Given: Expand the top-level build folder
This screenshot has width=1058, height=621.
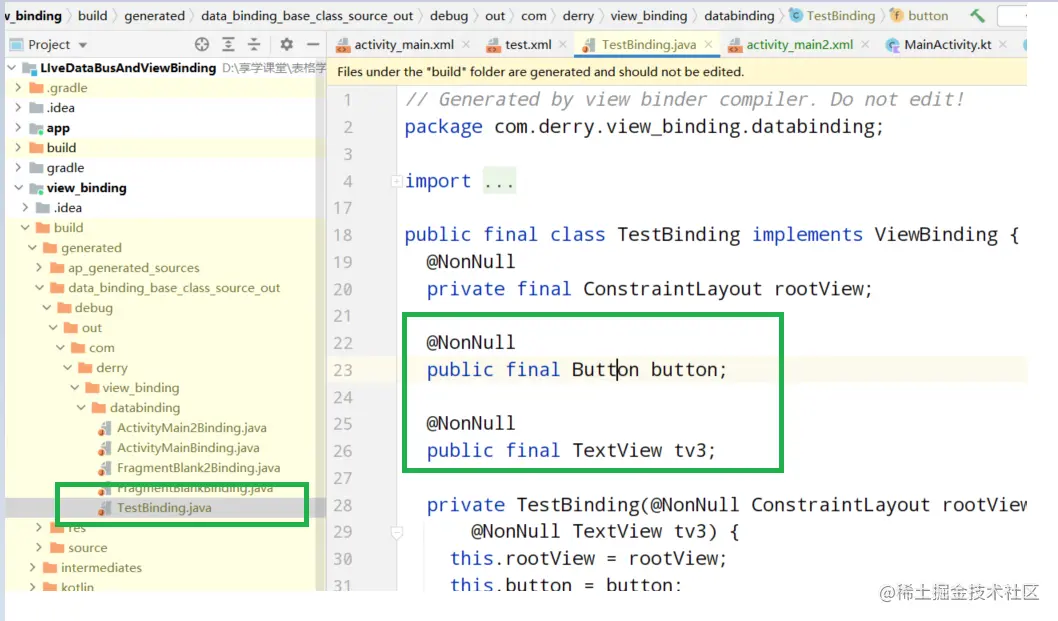Looking at the screenshot, I should [x=18, y=148].
